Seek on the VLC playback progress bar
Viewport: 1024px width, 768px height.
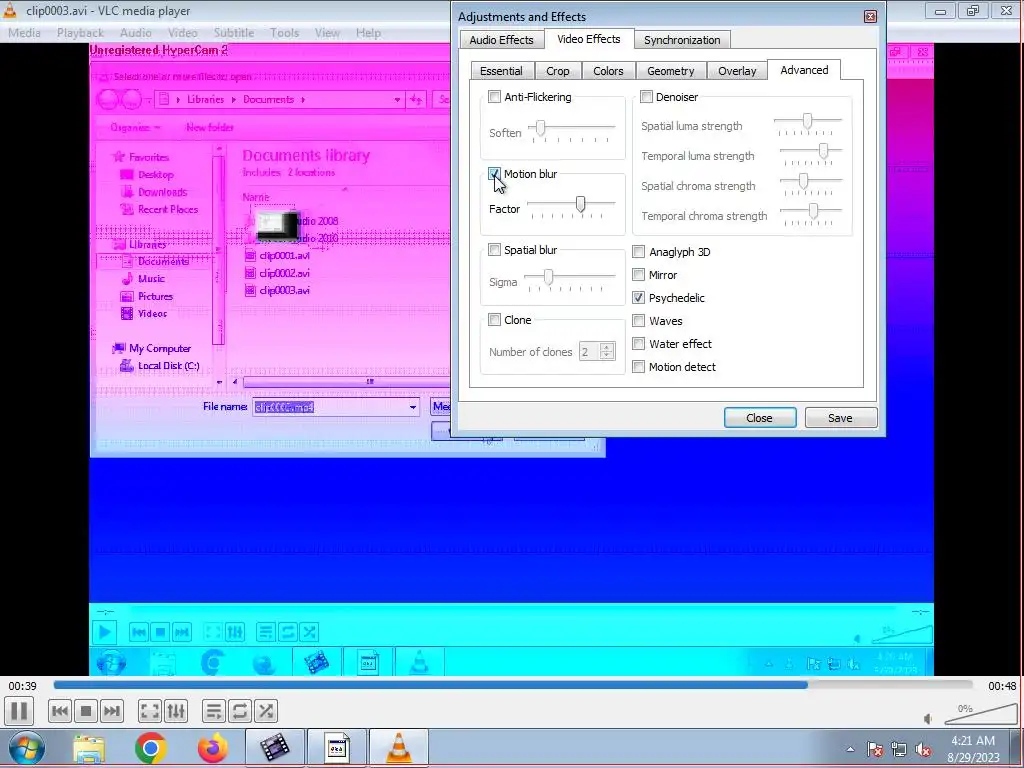click(513, 685)
